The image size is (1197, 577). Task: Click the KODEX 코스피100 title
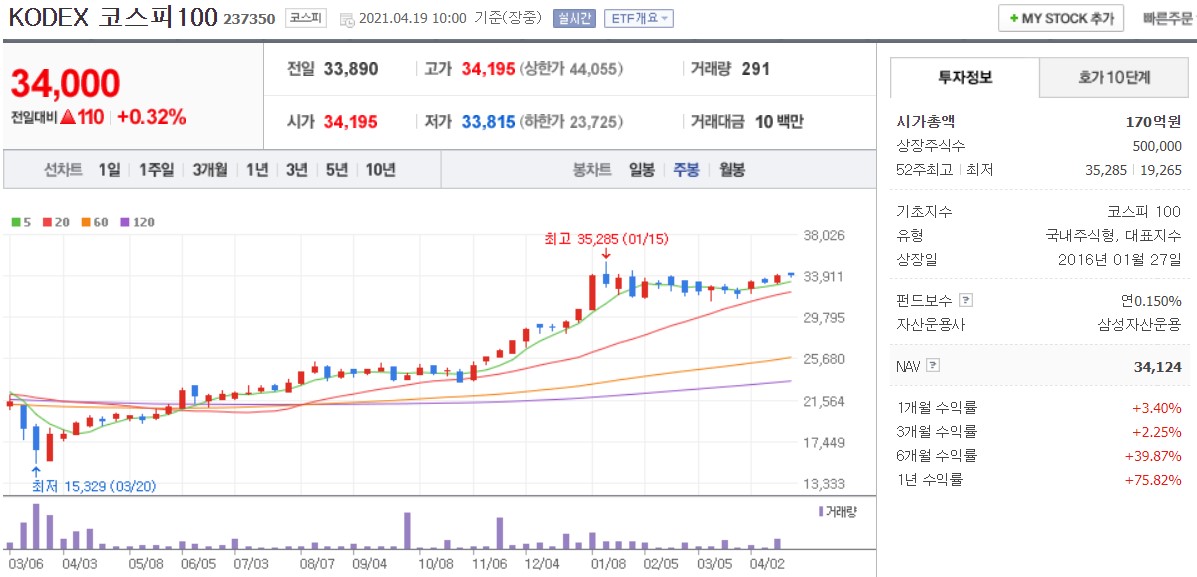pyautogui.click(x=113, y=18)
